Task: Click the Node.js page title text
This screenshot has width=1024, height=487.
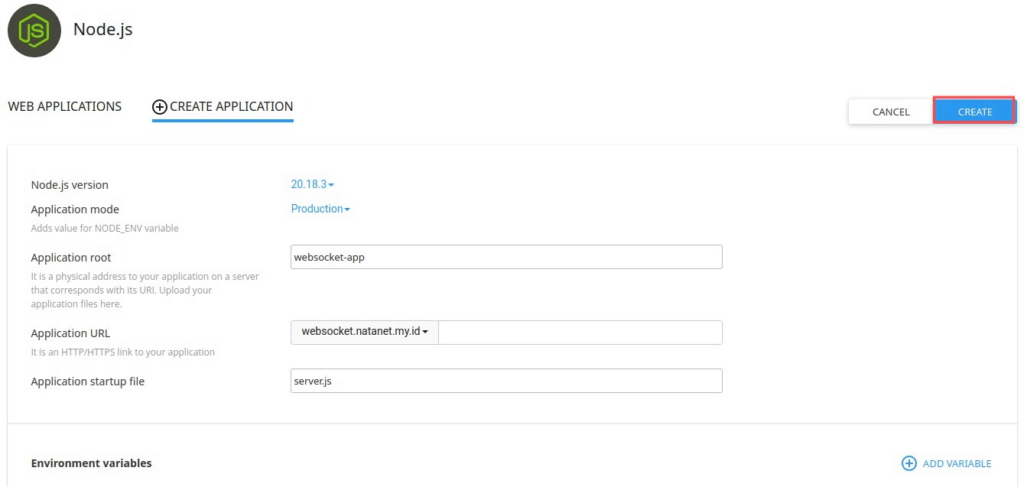Action: coord(103,29)
